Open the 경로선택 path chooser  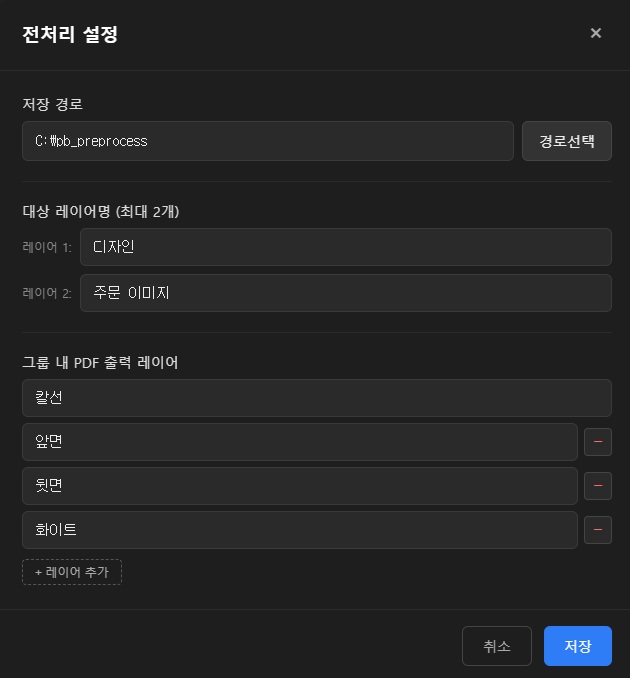[566, 141]
